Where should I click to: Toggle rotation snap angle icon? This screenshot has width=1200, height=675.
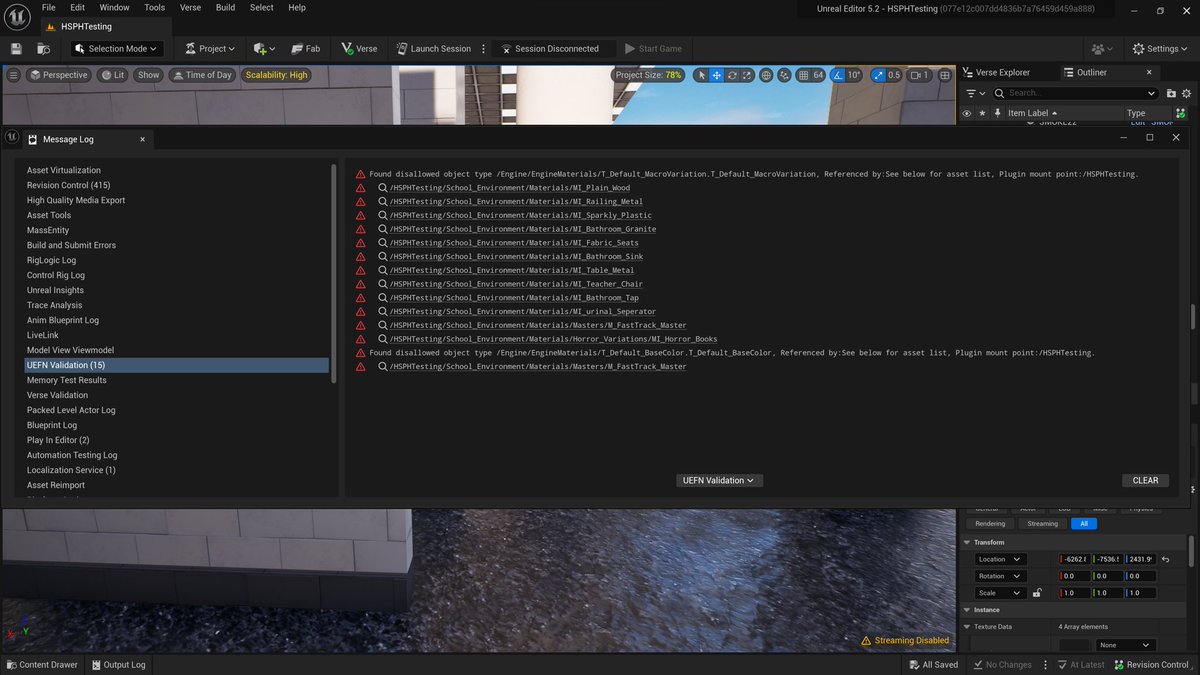(837, 75)
